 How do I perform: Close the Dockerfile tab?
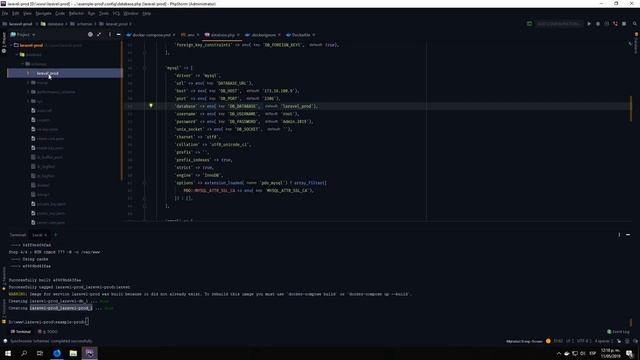point(313,35)
